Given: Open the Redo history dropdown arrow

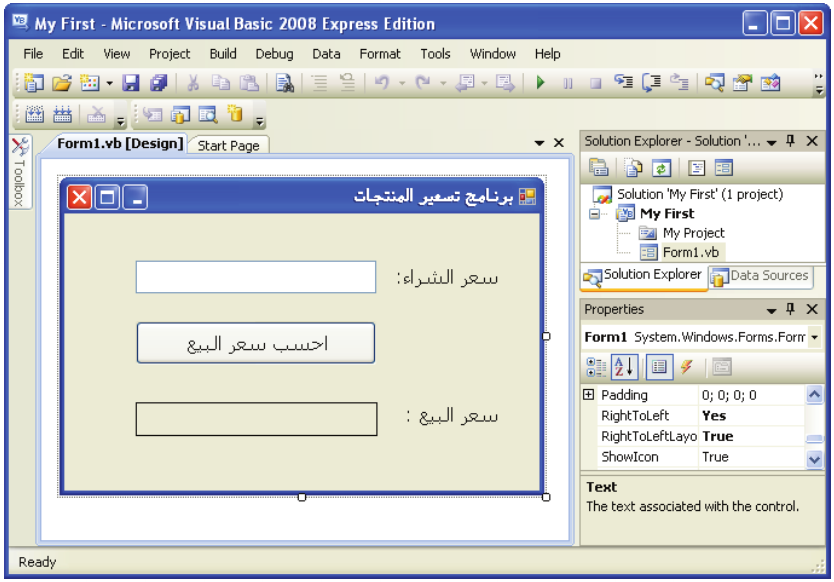Looking at the screenshot, I should pyautogui.click(x=443, y=83).
